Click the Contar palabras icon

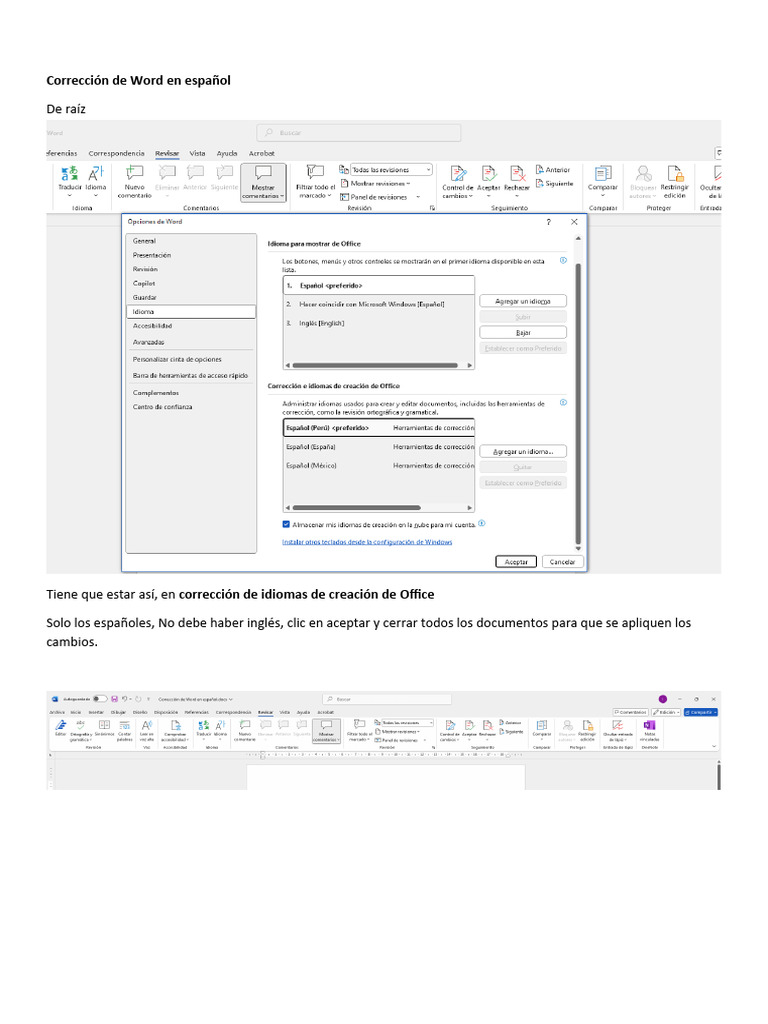(x=125, y=725)
